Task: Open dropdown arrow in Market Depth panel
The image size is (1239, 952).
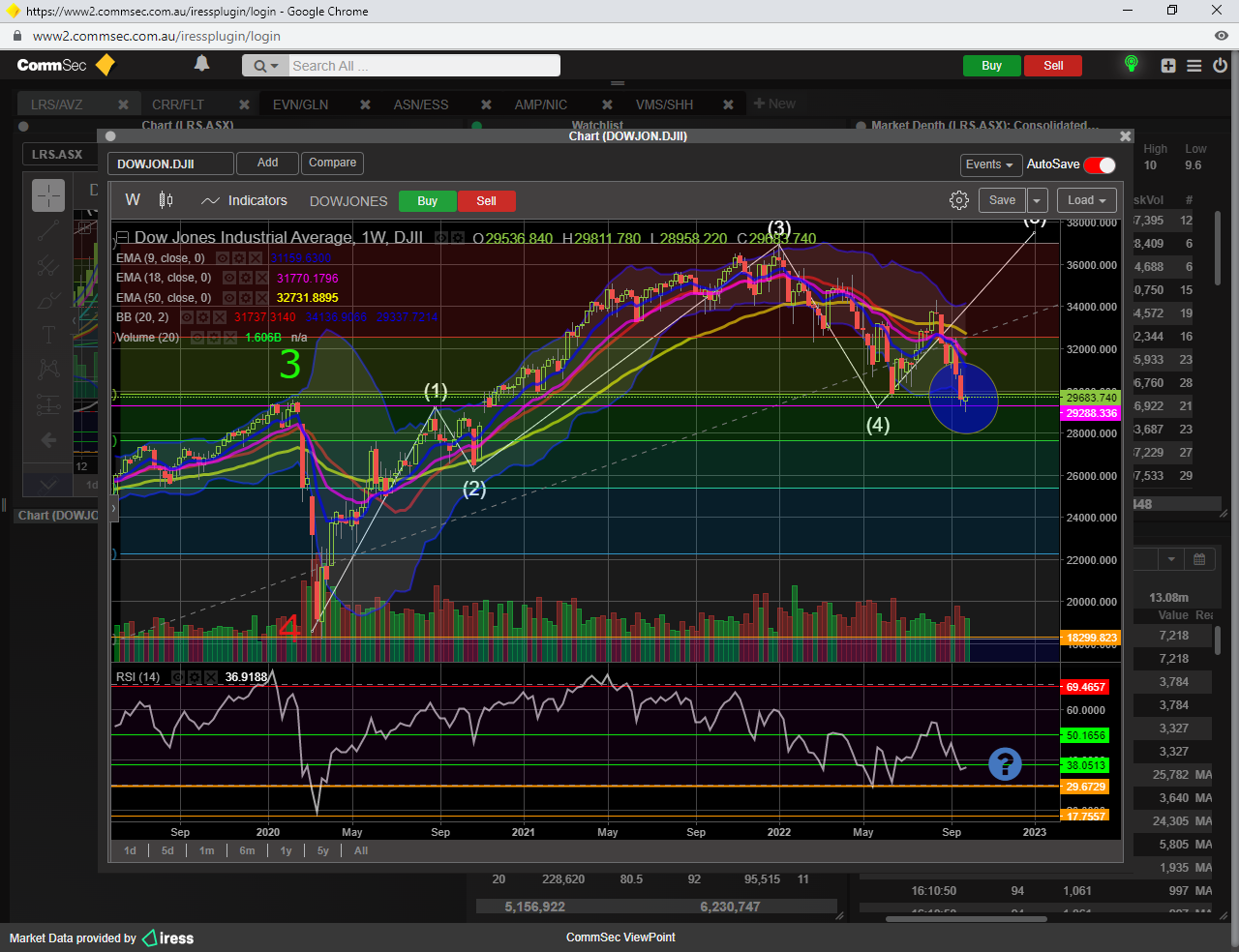Action: point(1171,559)
